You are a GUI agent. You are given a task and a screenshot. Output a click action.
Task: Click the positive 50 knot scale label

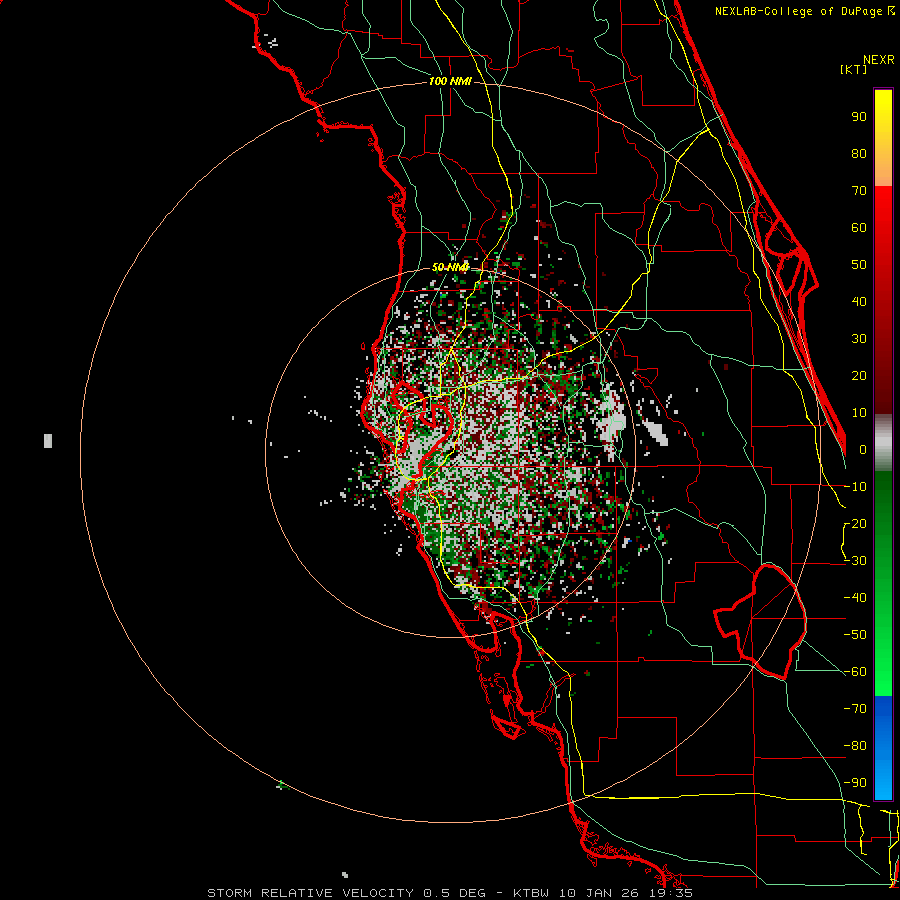(859, 265)
